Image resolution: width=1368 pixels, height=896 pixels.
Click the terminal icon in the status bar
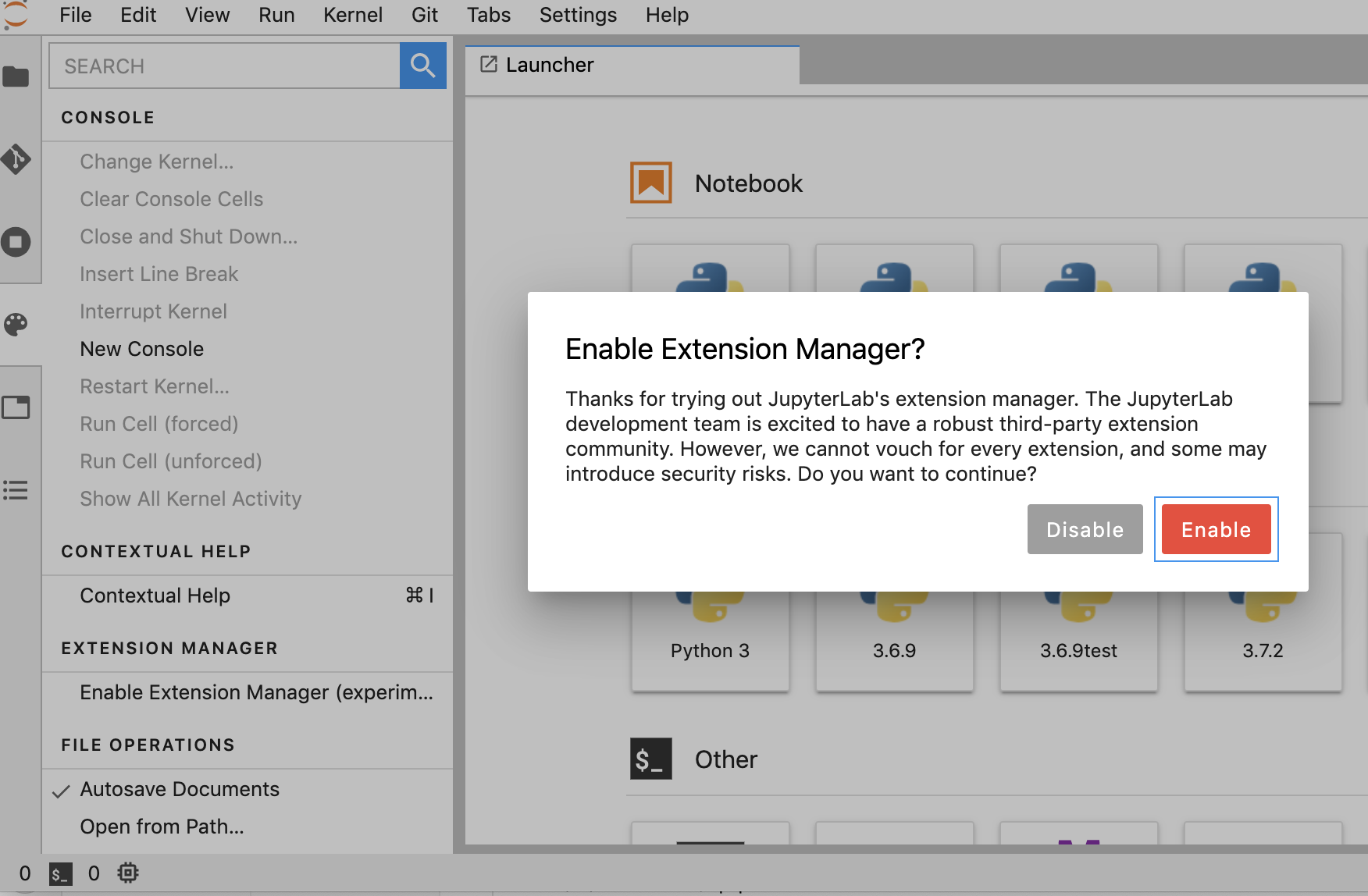(x=60, y=873)
